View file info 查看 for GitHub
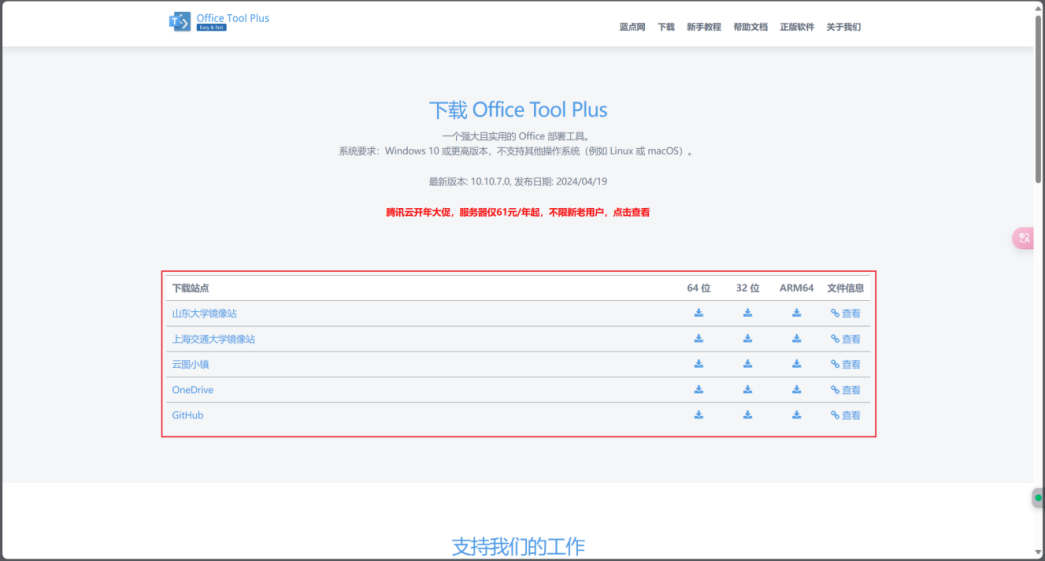This screenshot has width=1045, height=561. pyautogui.click(x=846, y=415)
